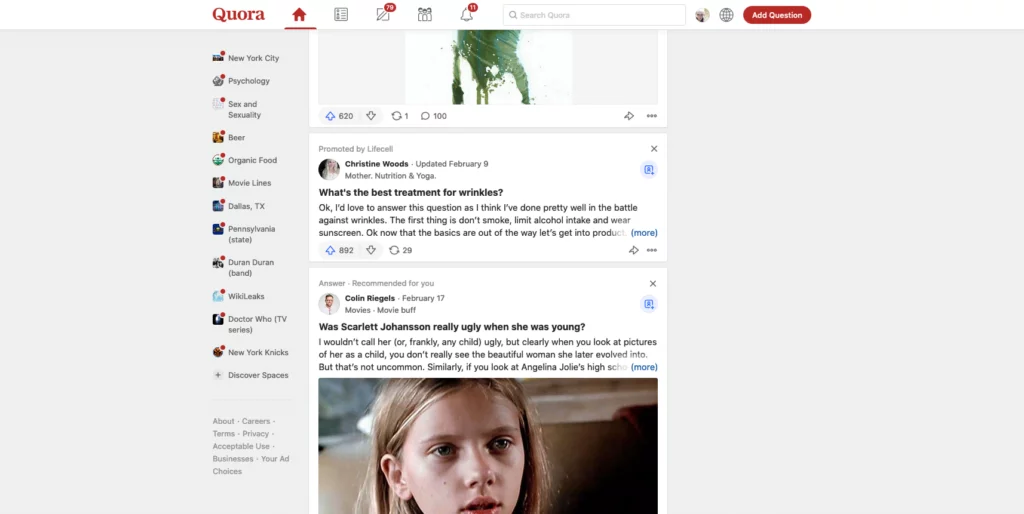
Task: Open the Pennsylvania (state) space
Action: (x=244, y=234)
